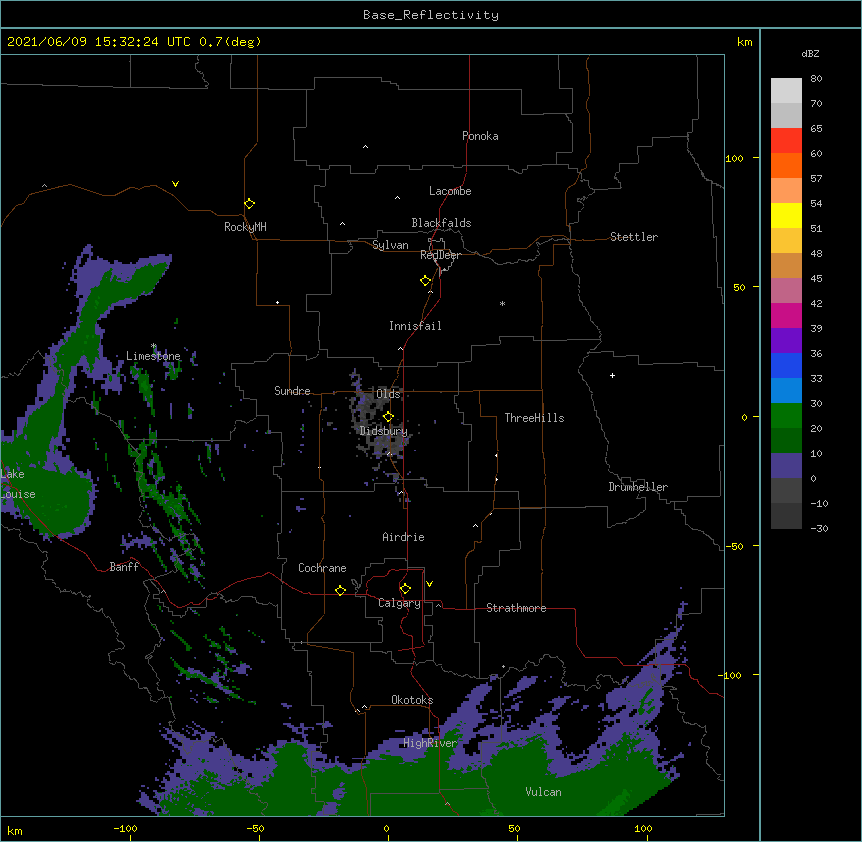Click the Strathmore label
Screen dimensions: 862x842
[x=516, y=608]
